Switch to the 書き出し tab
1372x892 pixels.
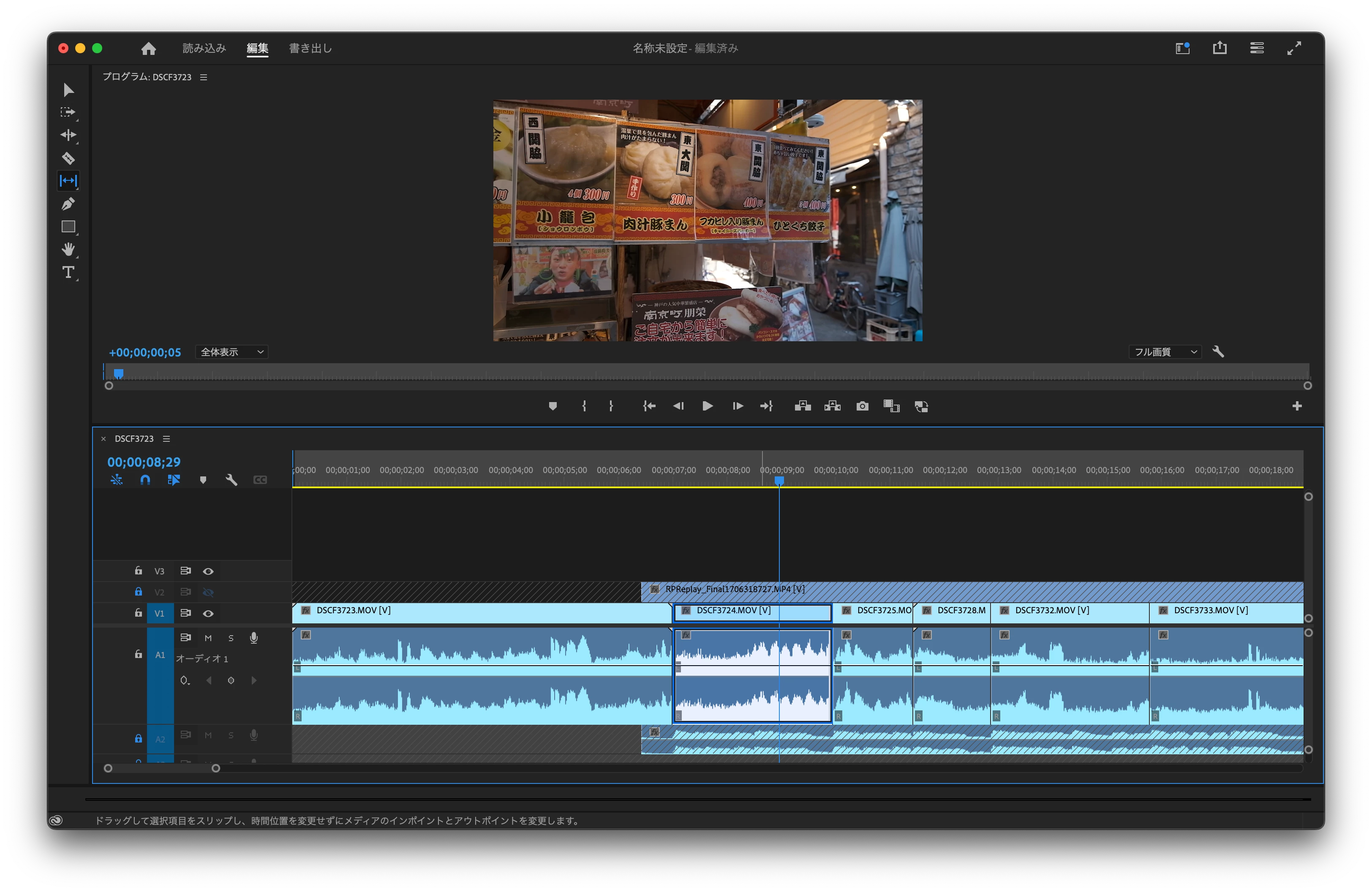click(310, 49)
